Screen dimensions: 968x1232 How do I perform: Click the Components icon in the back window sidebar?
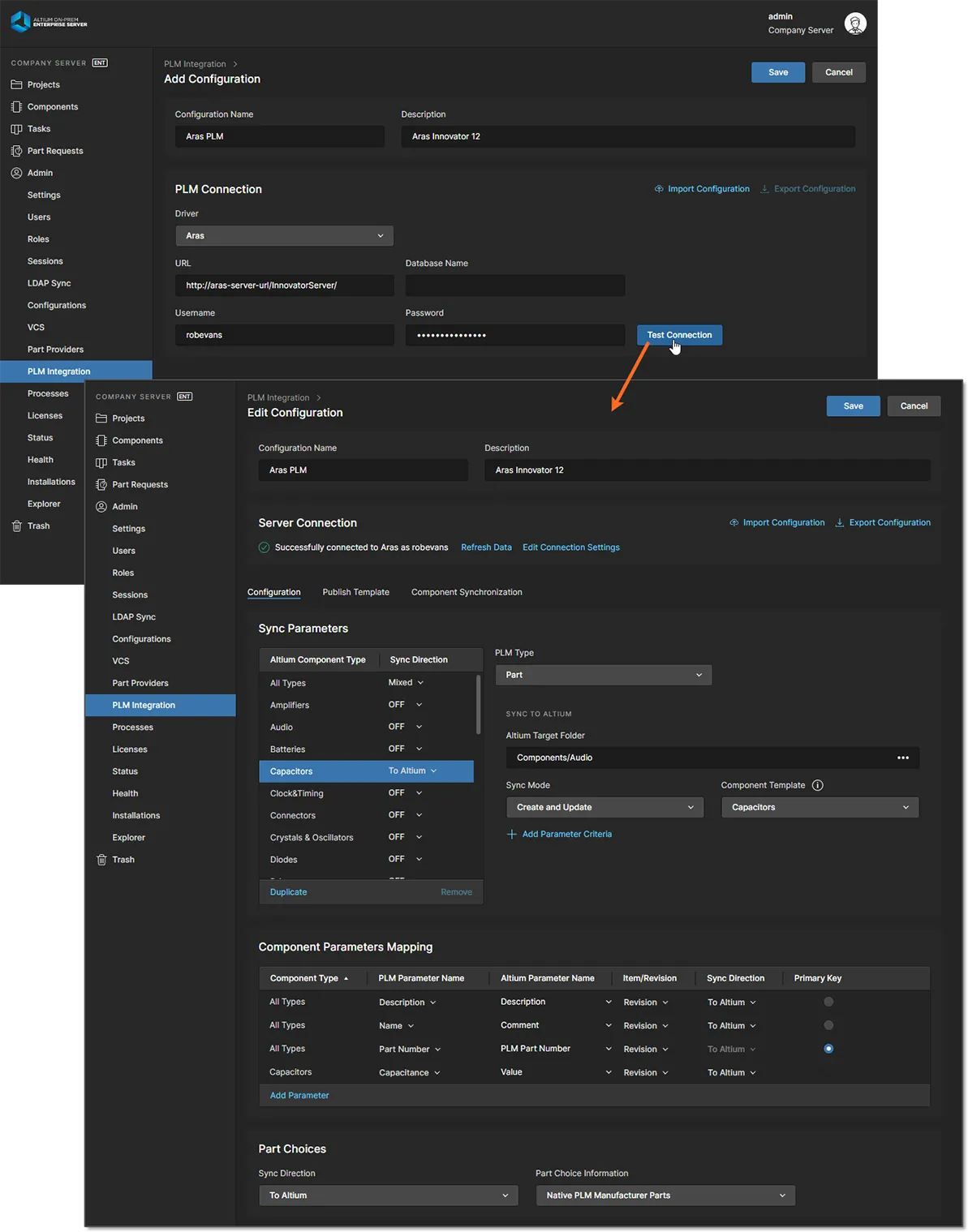(16, 106)
